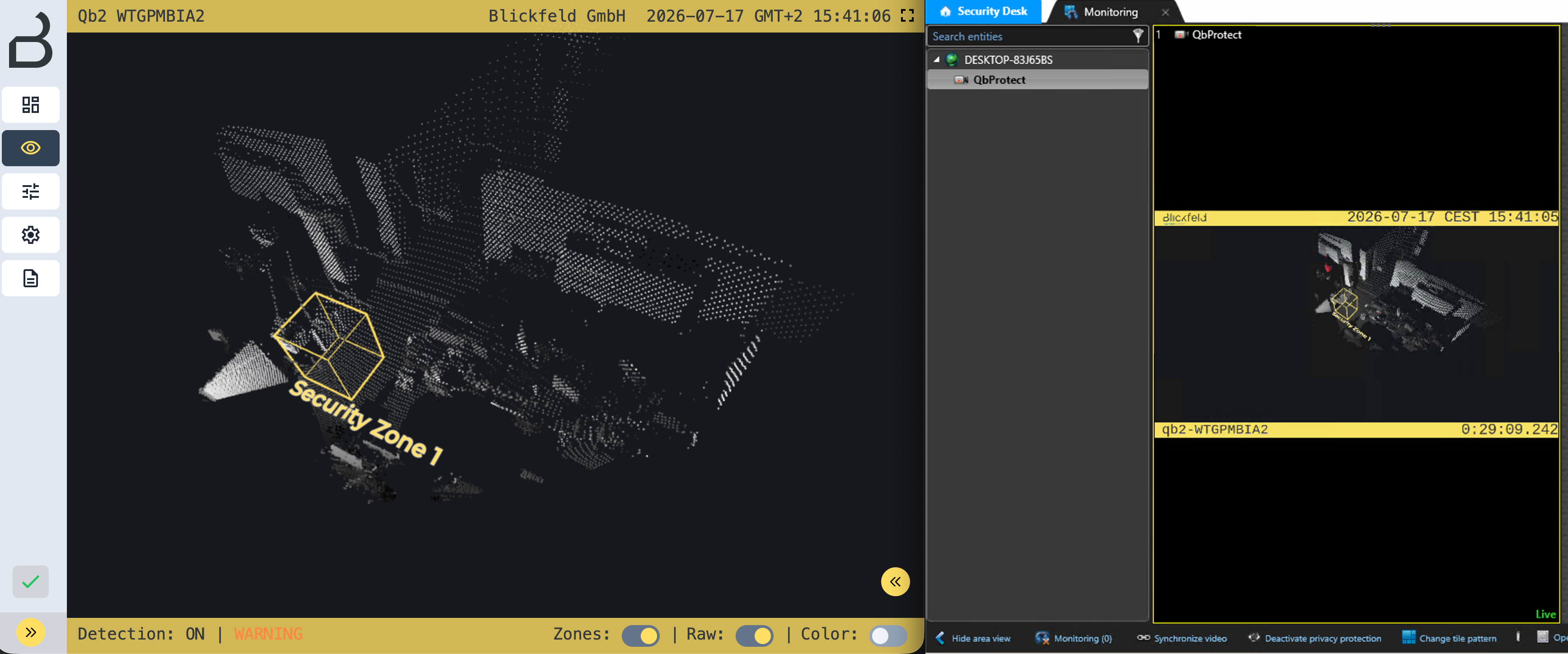Expand the sidebar with double-chevron button

pos(30,633)
